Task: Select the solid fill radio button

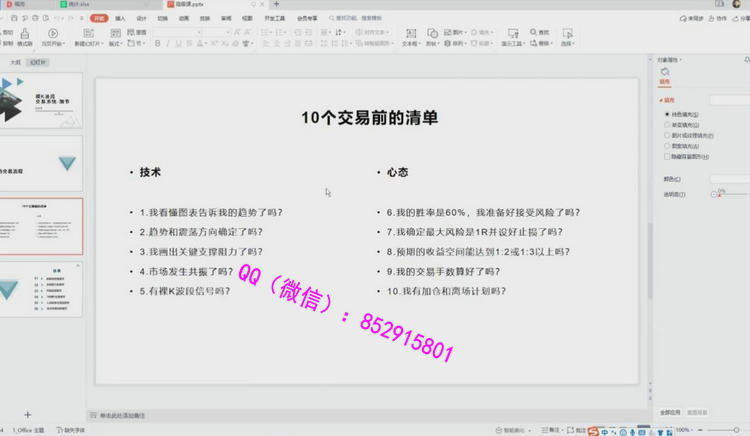Action: click(668, 115)
